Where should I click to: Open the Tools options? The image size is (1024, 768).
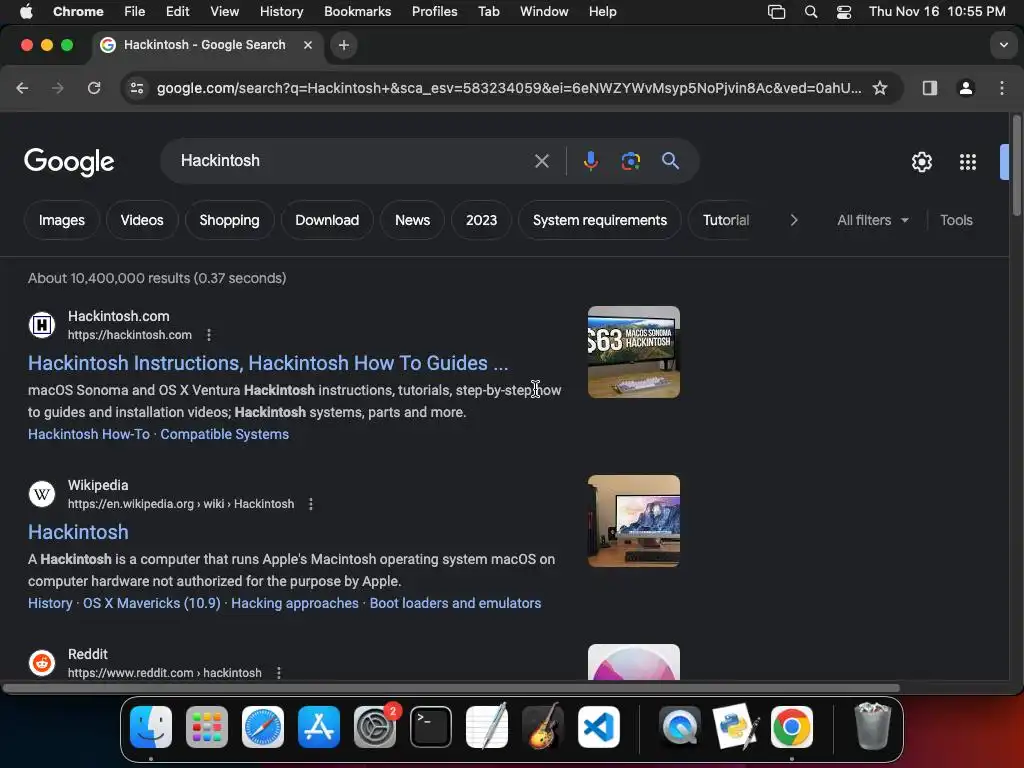[956, 220]
